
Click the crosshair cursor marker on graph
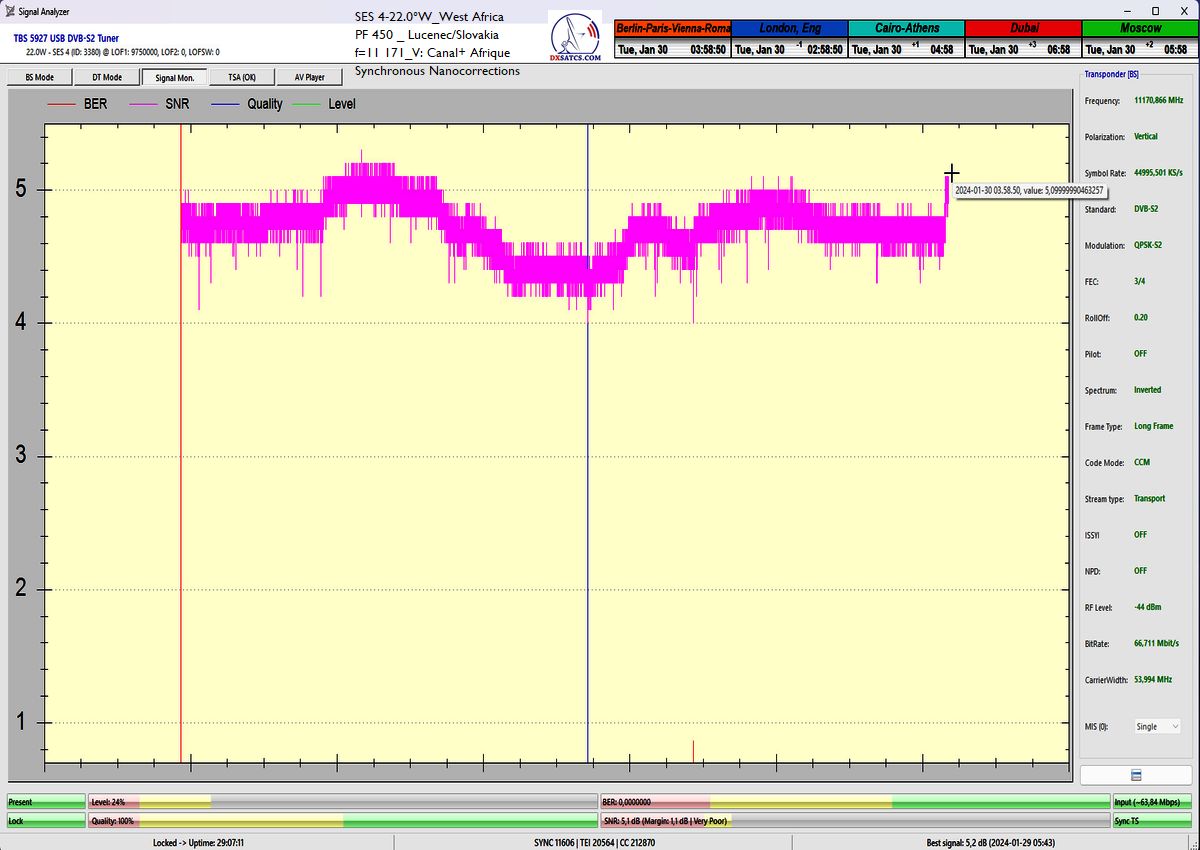point(952,173)
